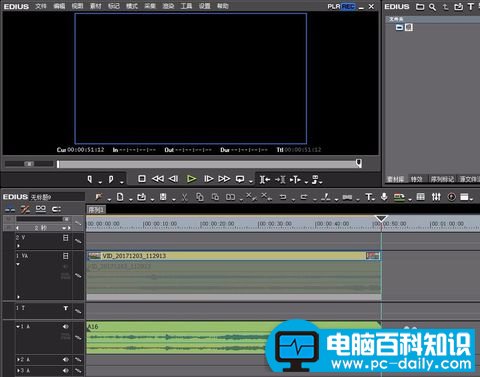Move to next edit point icon
Screen dimensions: 480x377
pyautogui.click(x=280, y=180)
